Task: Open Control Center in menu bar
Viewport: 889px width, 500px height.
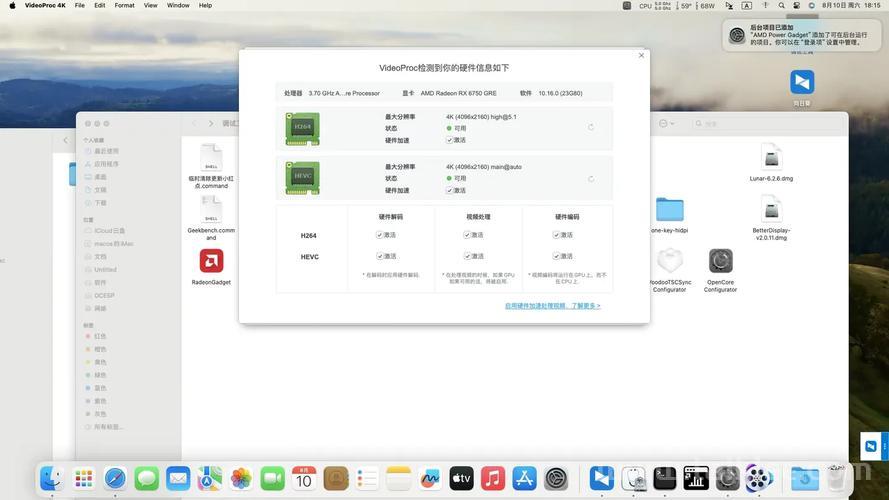Action: click(796, 5)
